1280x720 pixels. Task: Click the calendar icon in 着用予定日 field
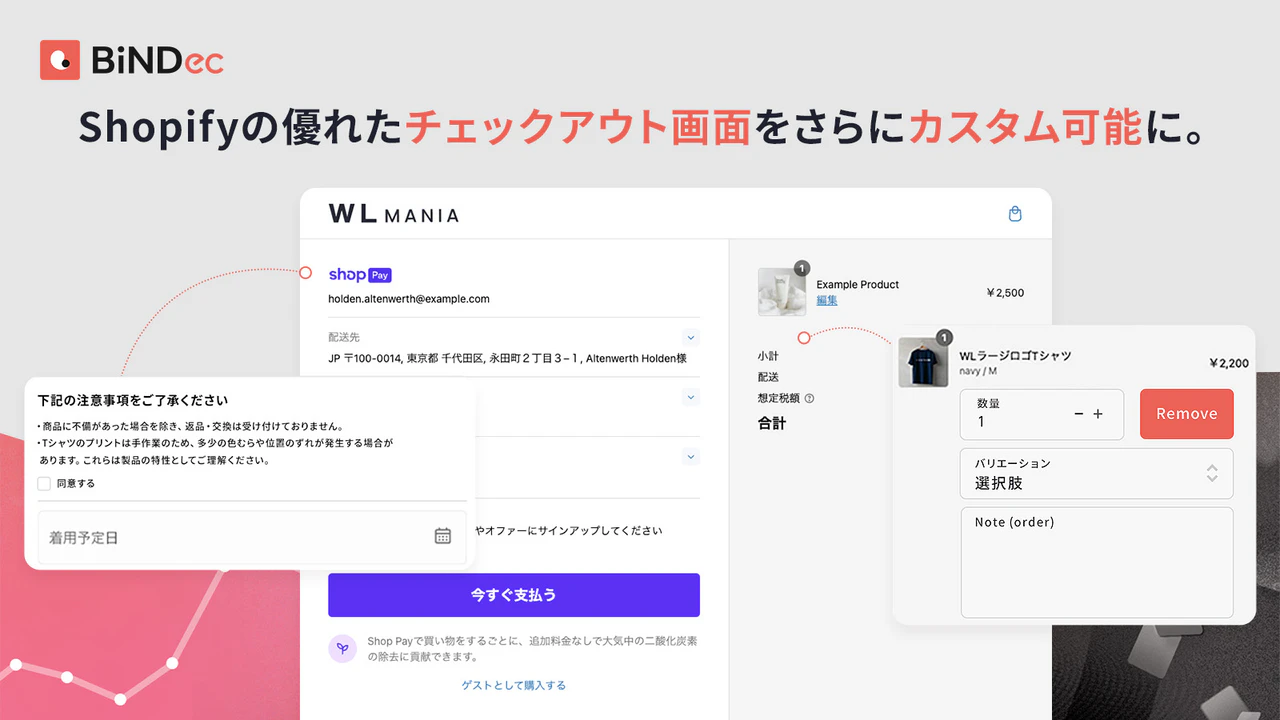point(443,536)
